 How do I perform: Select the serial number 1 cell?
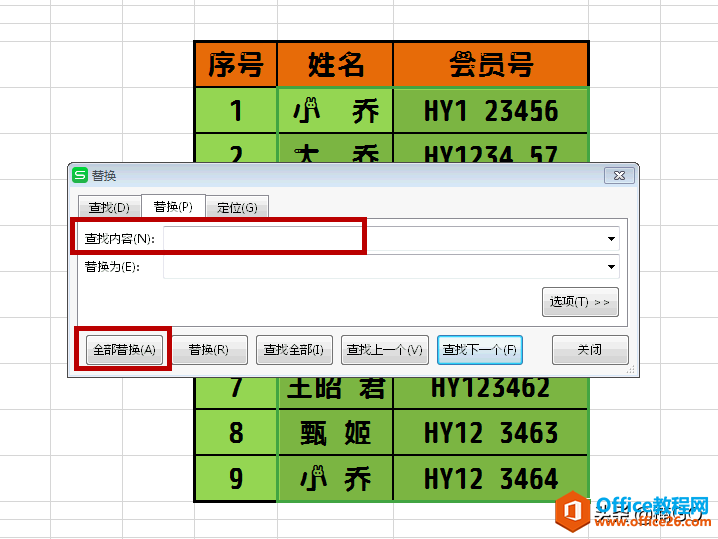click(x=236, y=110)
